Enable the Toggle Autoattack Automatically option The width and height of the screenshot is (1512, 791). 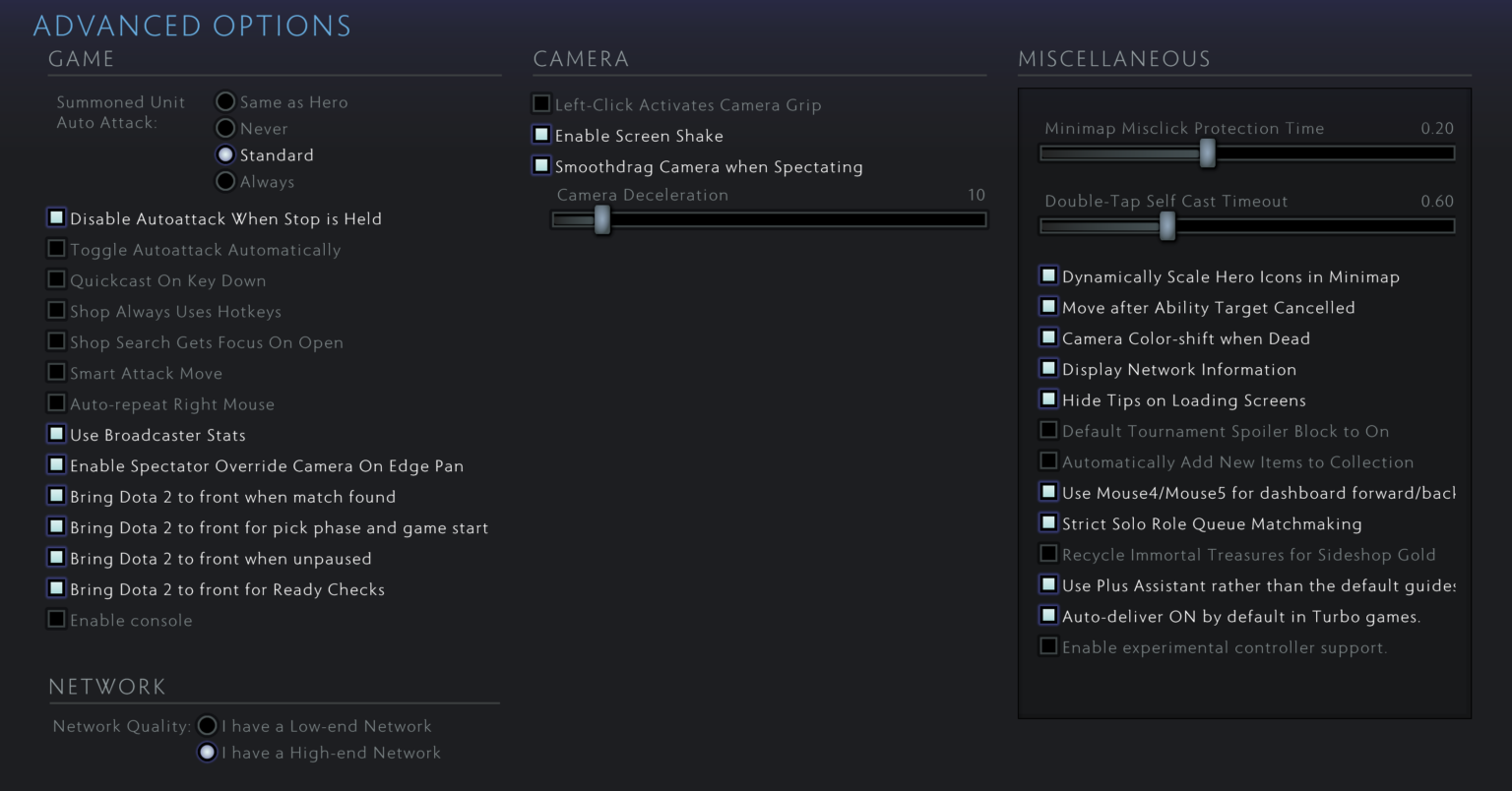click(x=56, y=249)
